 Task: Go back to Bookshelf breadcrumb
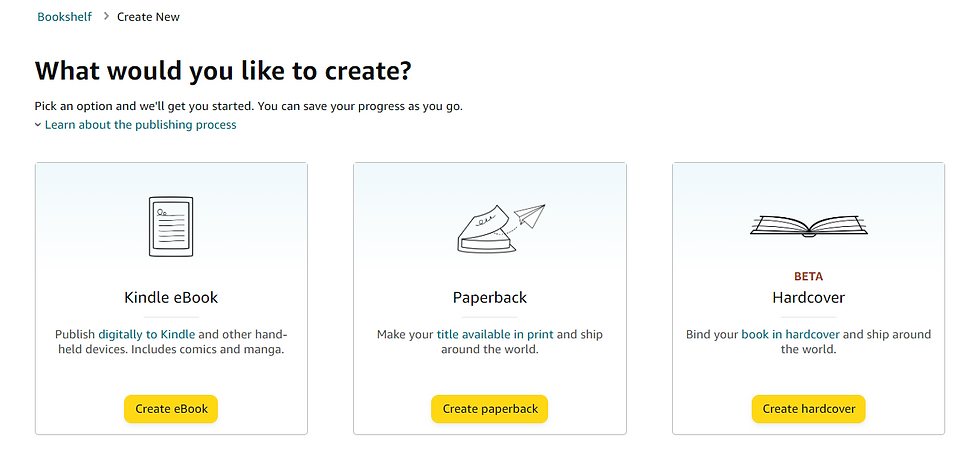point(65,17)
